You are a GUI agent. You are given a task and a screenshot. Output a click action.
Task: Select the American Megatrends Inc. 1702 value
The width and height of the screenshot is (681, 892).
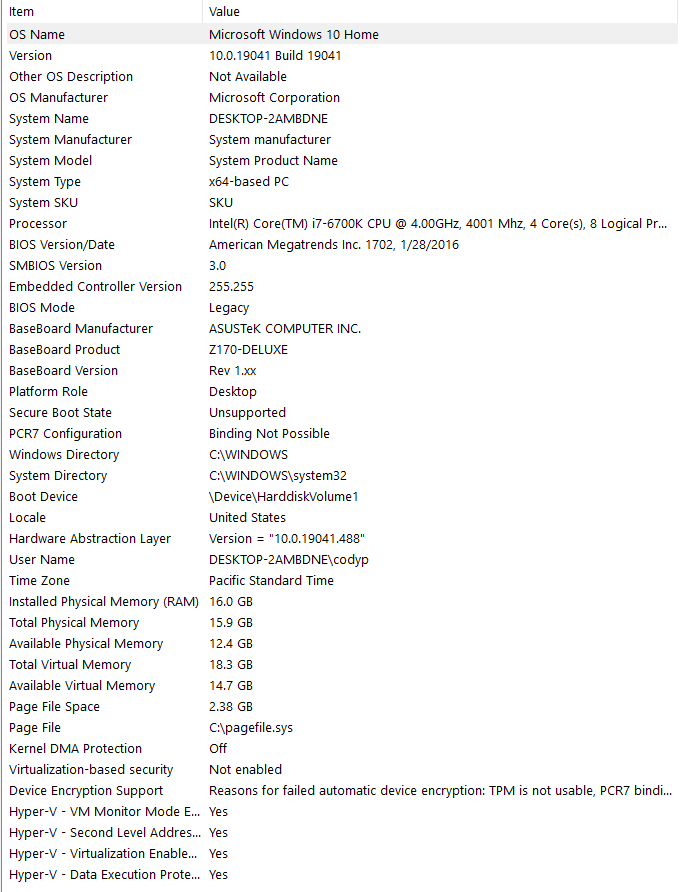334,245
